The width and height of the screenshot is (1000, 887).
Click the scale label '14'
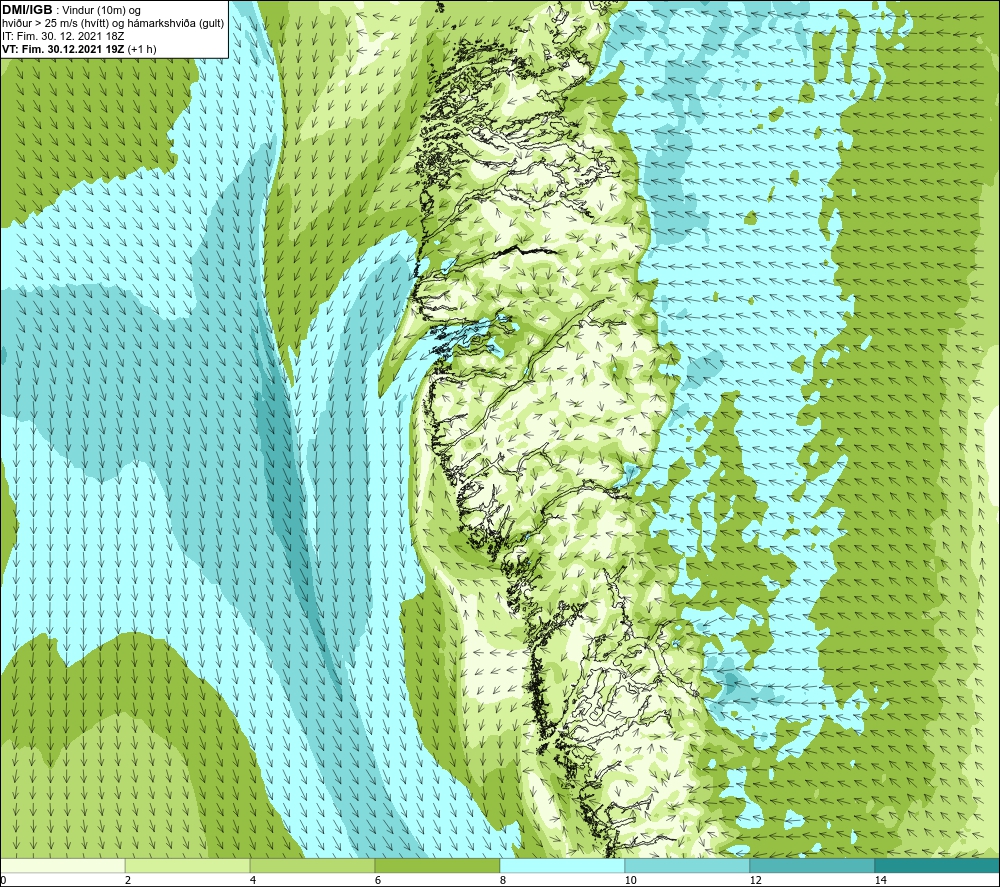coord(880,880)
